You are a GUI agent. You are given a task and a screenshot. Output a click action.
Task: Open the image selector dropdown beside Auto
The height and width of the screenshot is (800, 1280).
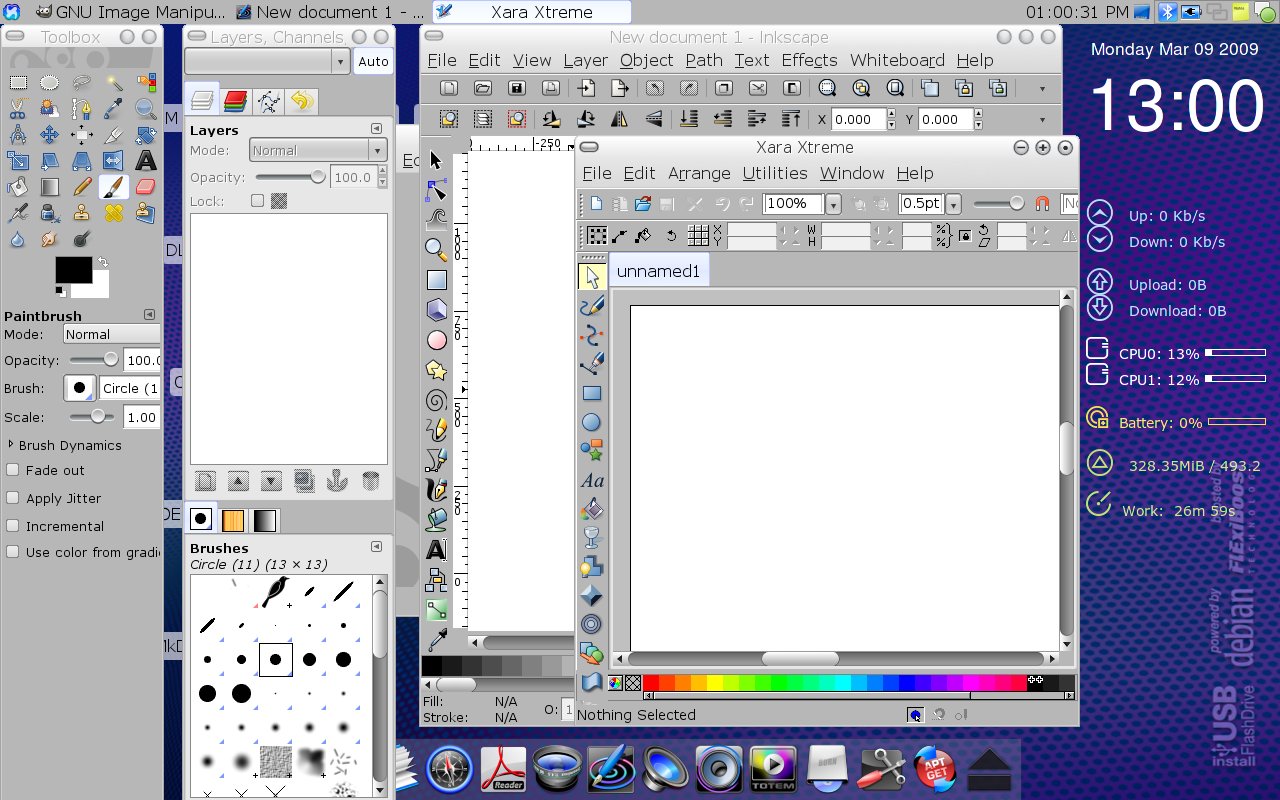coord(266,61)
